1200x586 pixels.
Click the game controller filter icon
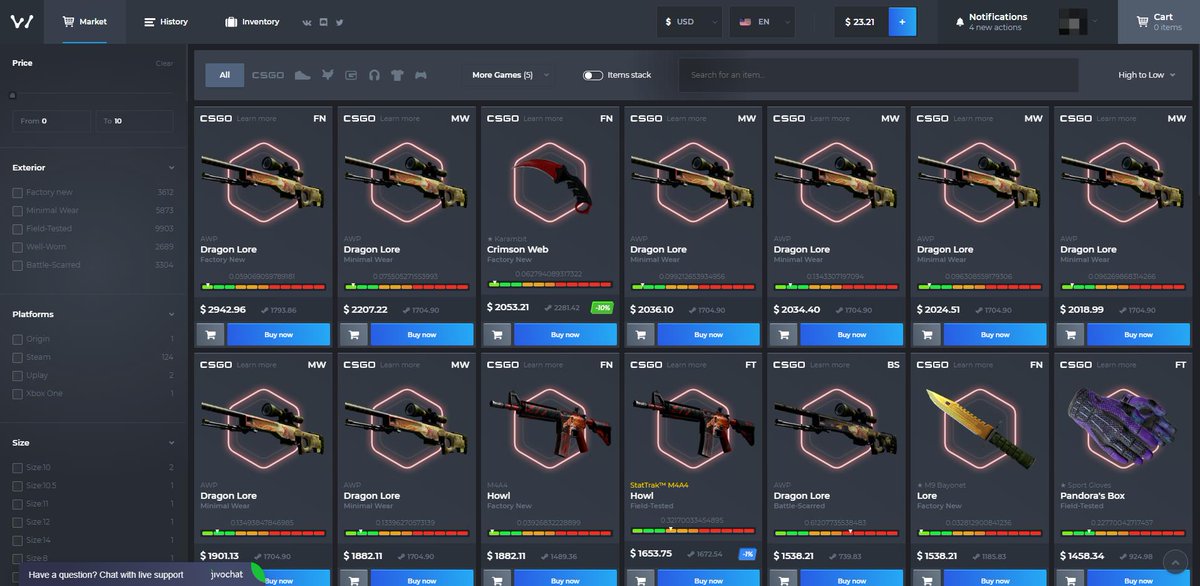(x=423, y=74)
